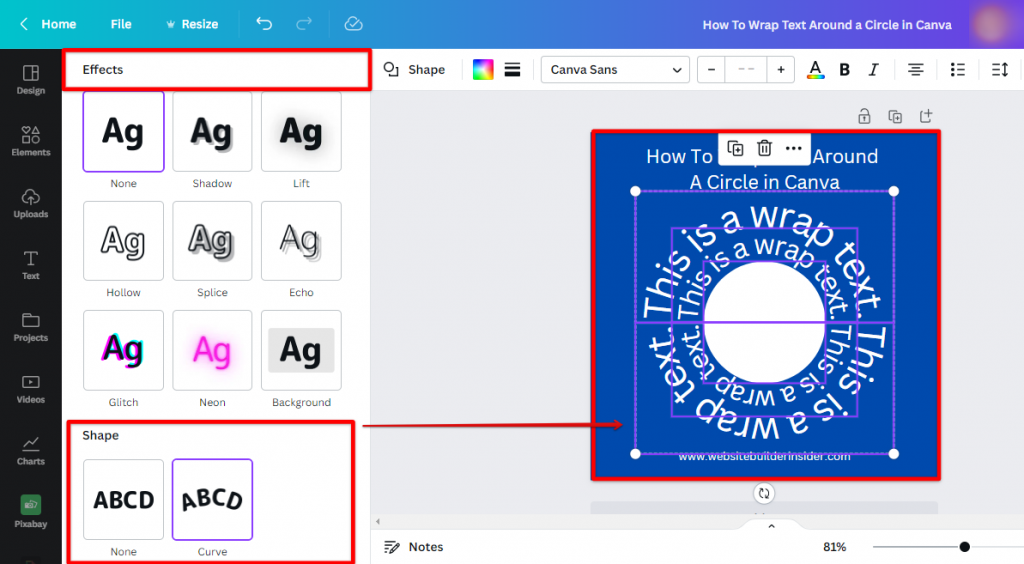Open the Elements panel
Image resolution: width=1024 pixels, height=564 pixels.
pos(31,141)
